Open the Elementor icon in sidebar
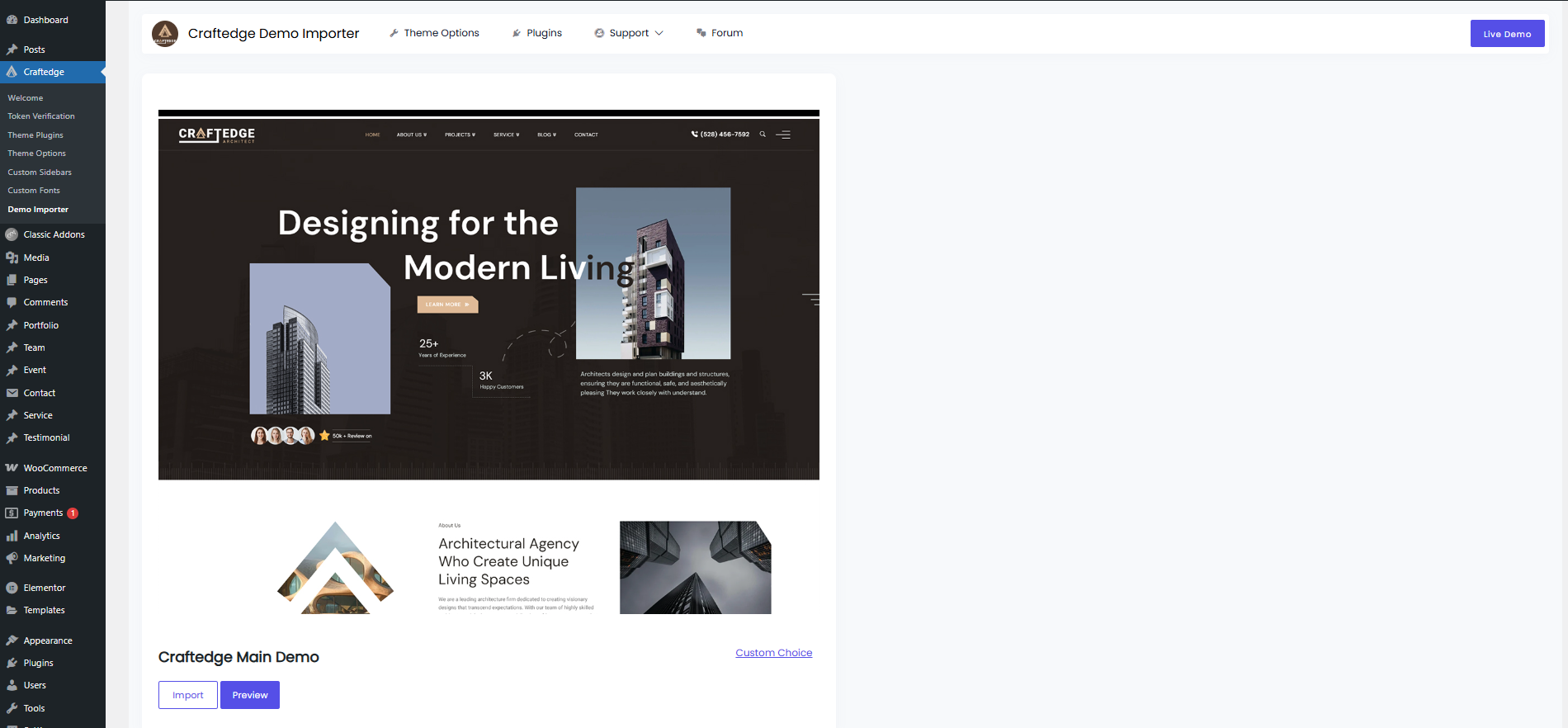Viewport: 1568px width, 728px height. [12, 588]
